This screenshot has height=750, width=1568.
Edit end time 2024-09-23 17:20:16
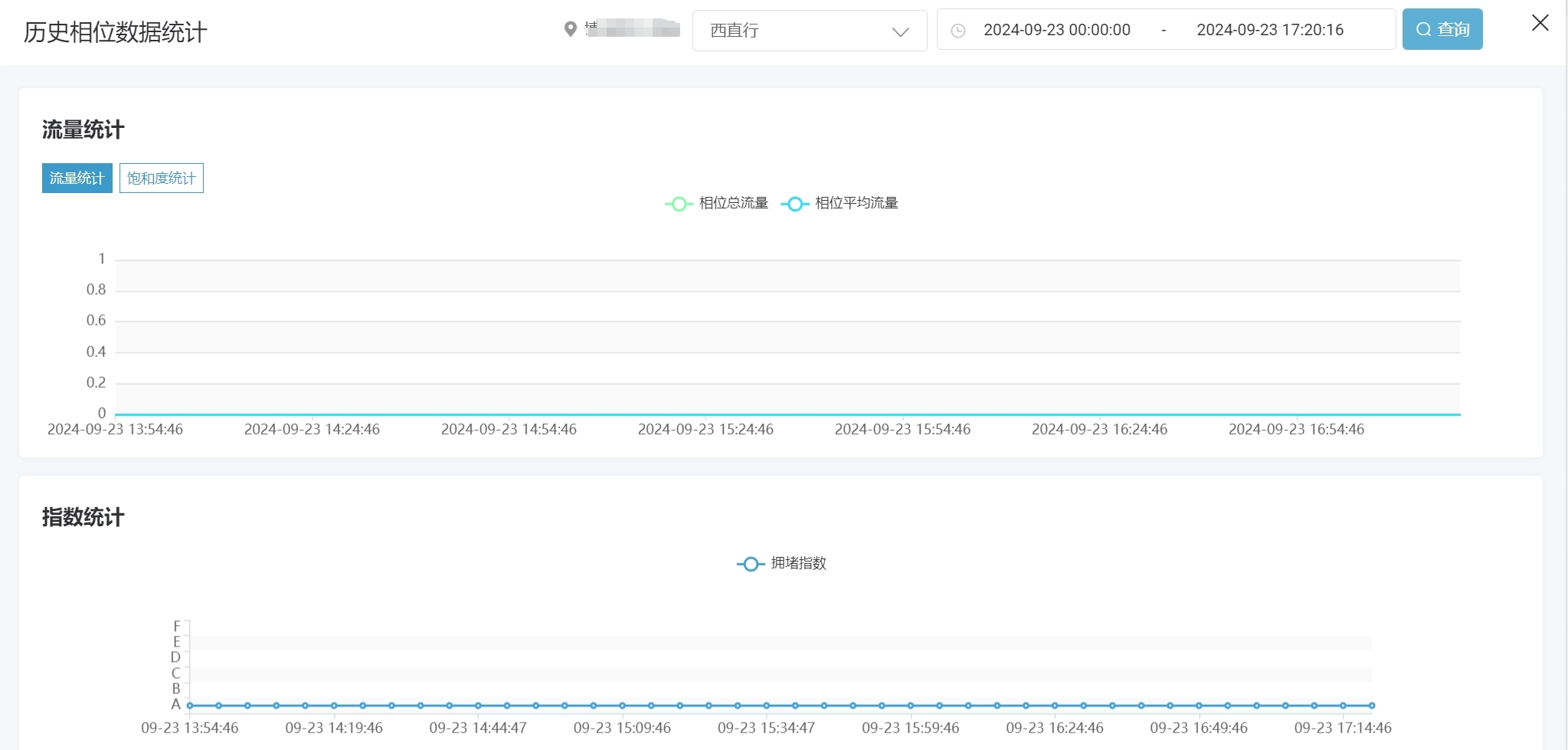(1269, 30)
